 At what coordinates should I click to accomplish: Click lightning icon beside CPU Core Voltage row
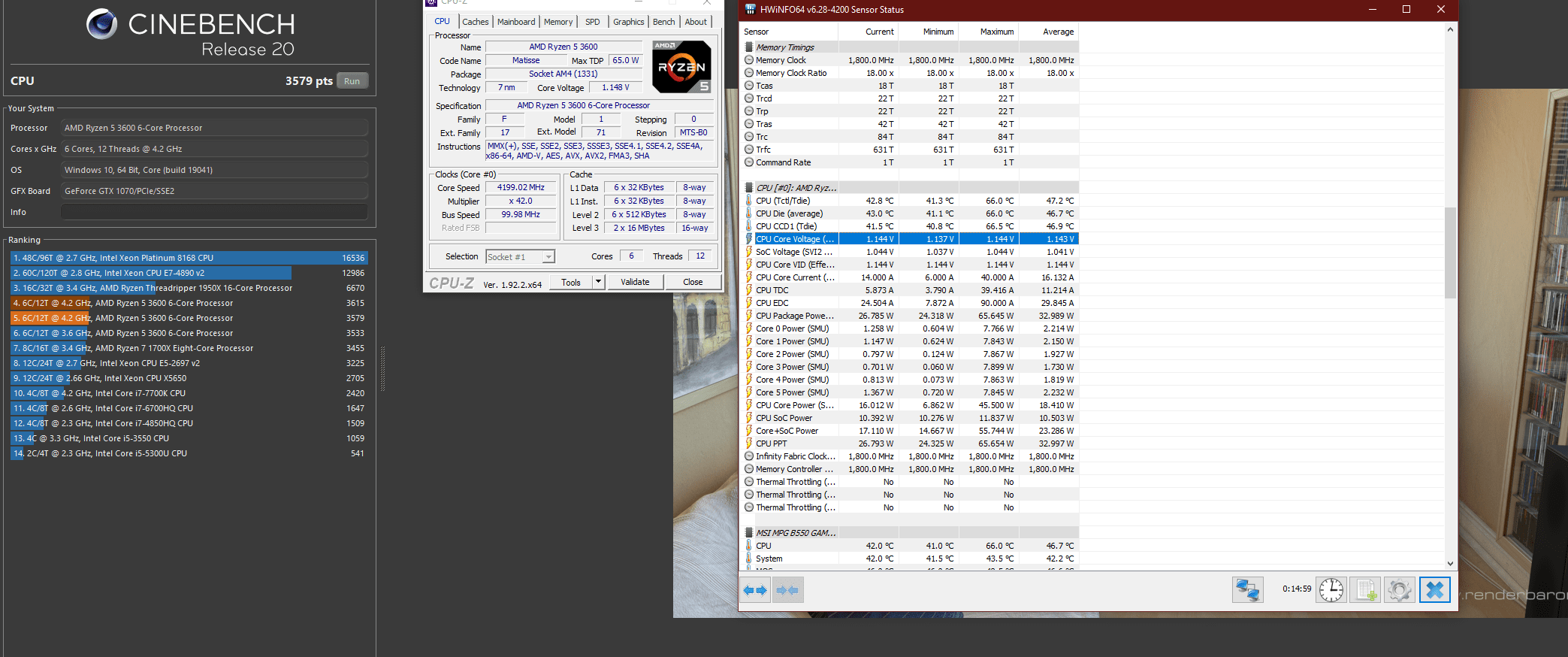click(749, 239)
